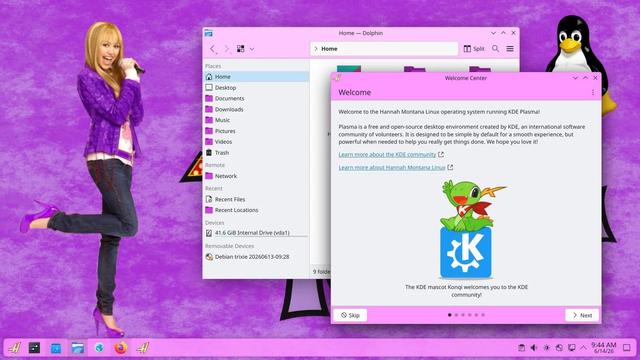This screenshot has height=360, width=640.
Task: Activate Welcome Center taskbar entry
Action: point(142,348)
